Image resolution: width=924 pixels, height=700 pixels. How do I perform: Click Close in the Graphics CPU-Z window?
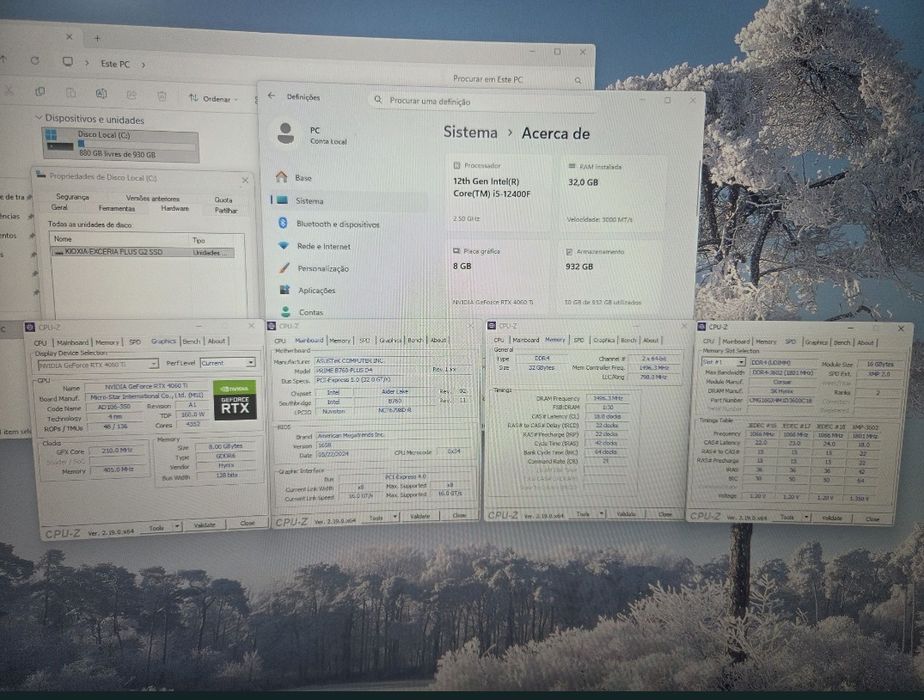click(248, 523)
